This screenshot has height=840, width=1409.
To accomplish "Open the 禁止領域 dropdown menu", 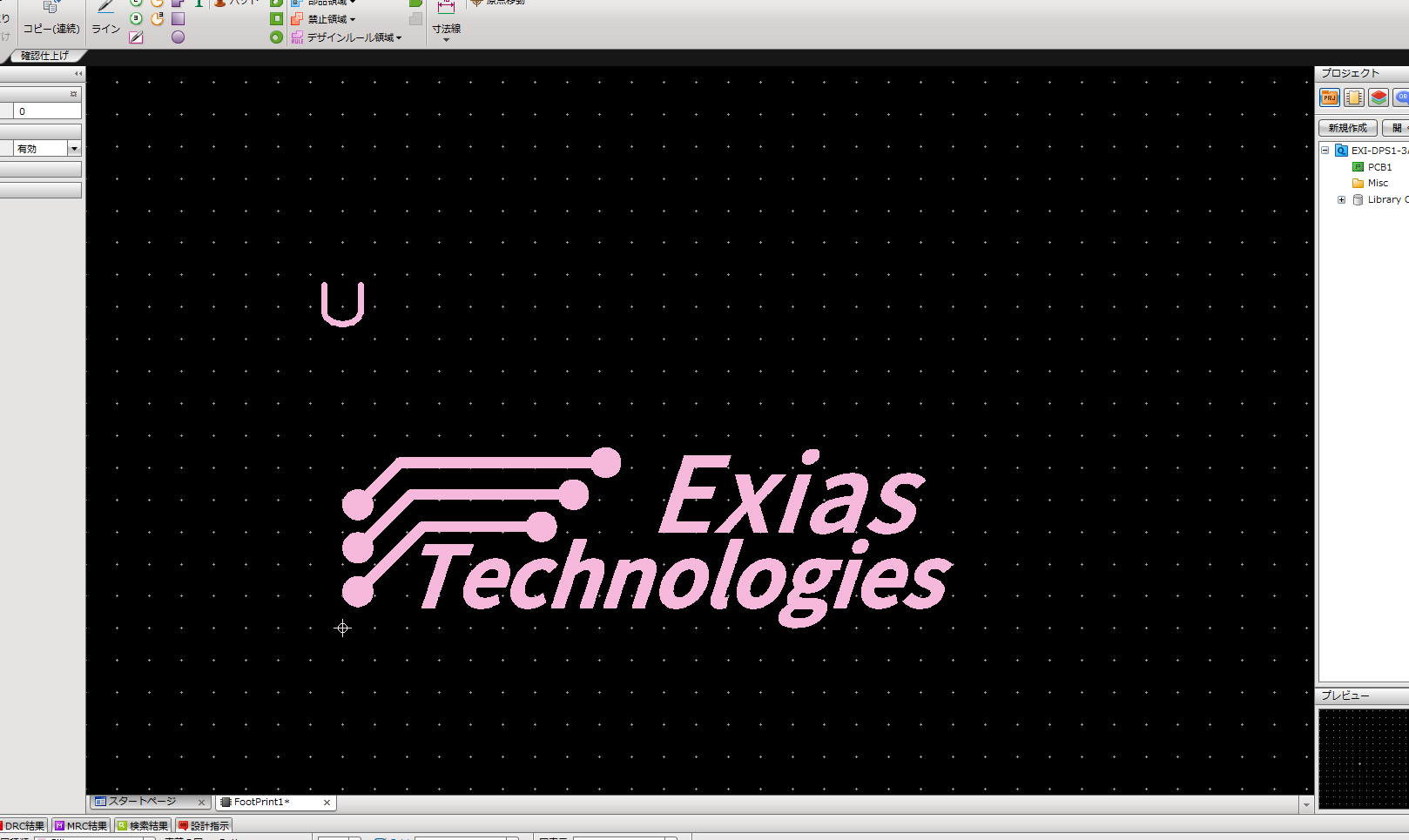I will tap(353, 19).
